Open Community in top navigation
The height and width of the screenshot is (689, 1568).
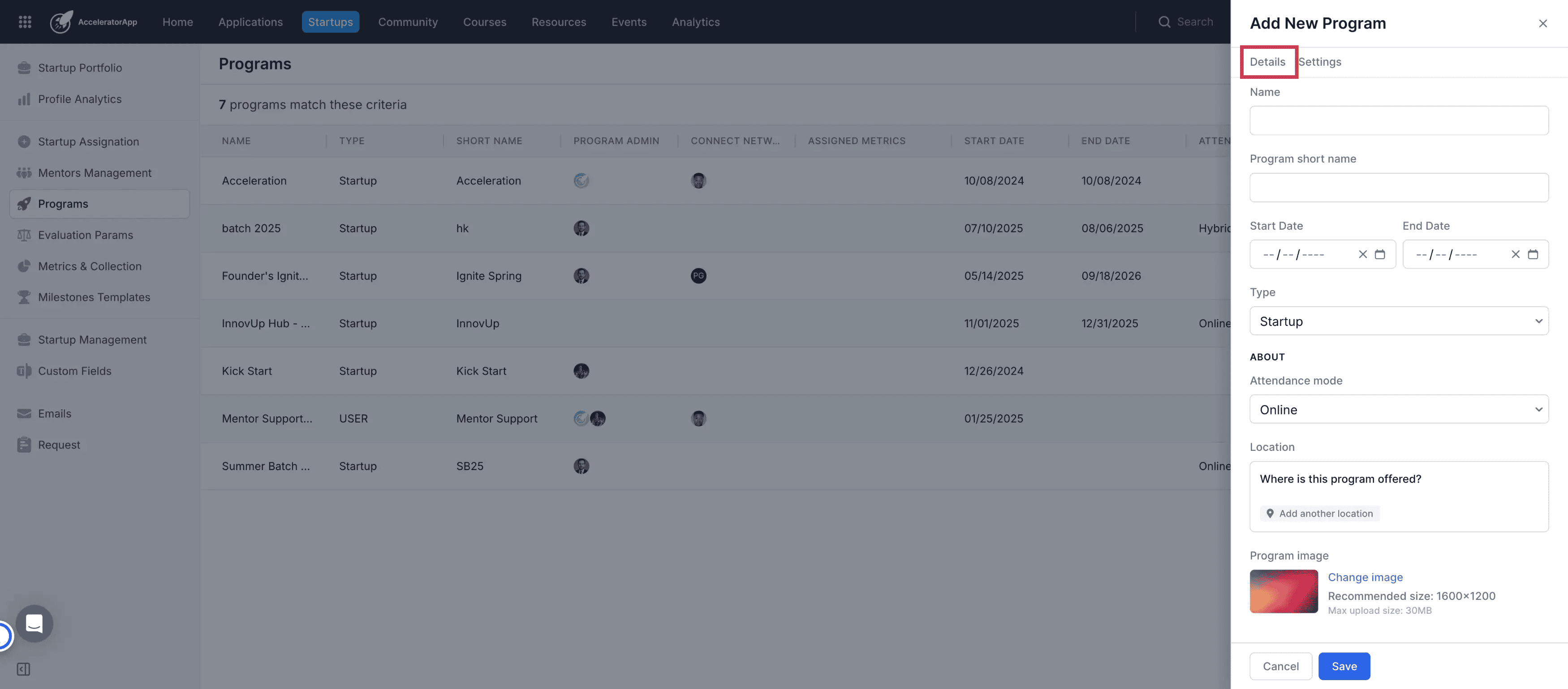pos(408,22)
